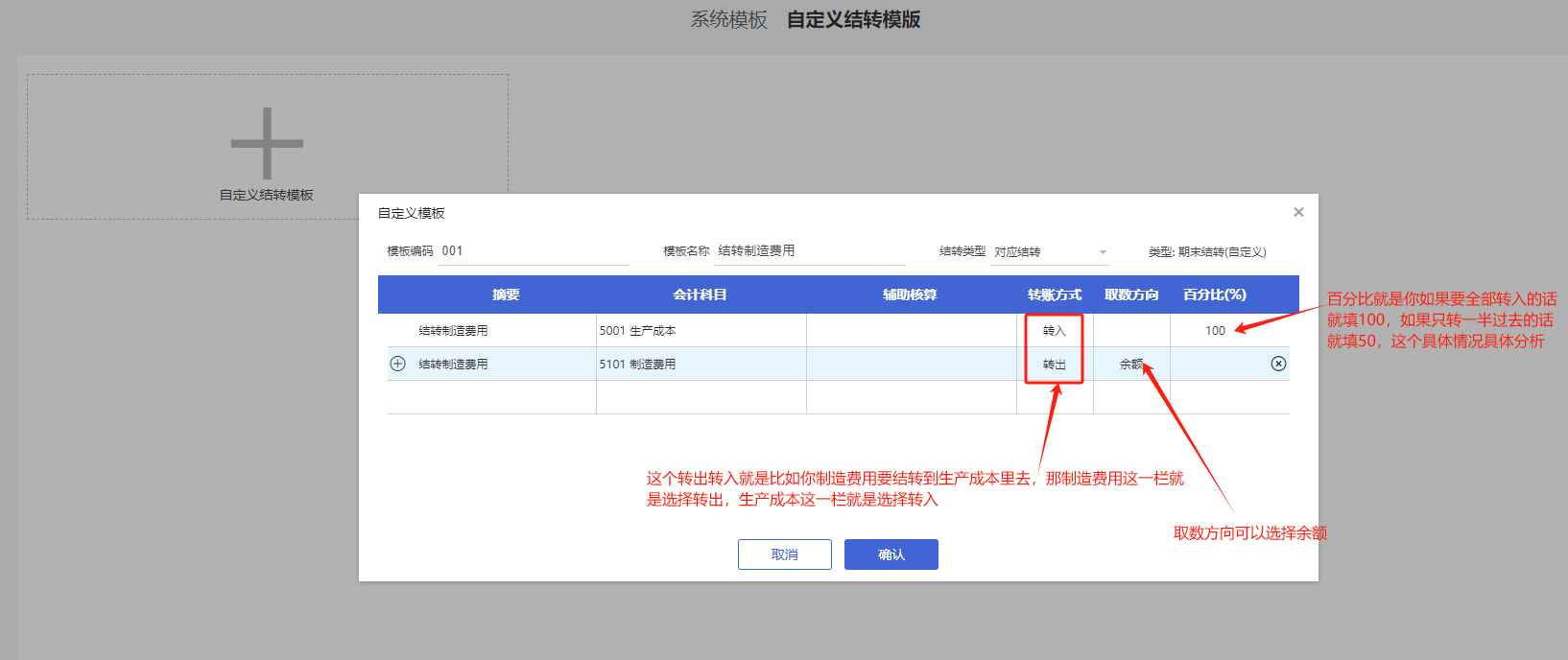Click the 类型: 期末结转(自定义) label
Viewport: 1568px width, 660px height.
(x=1207, y=251)
